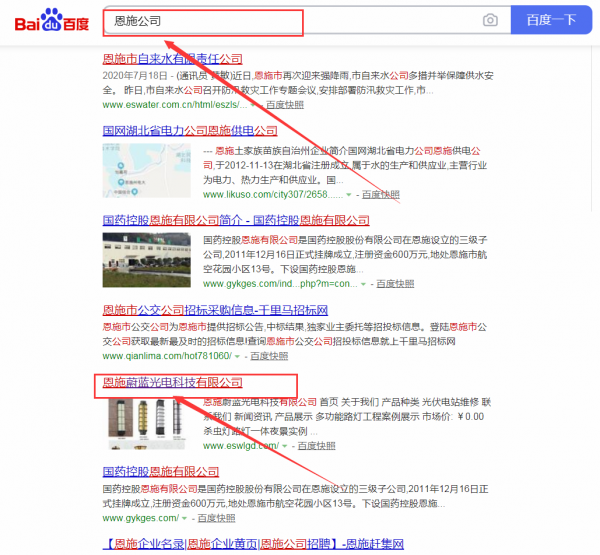This screenshot has height=555, width=600.
Task: Click the Baidu logo
Action: (50, 21)
